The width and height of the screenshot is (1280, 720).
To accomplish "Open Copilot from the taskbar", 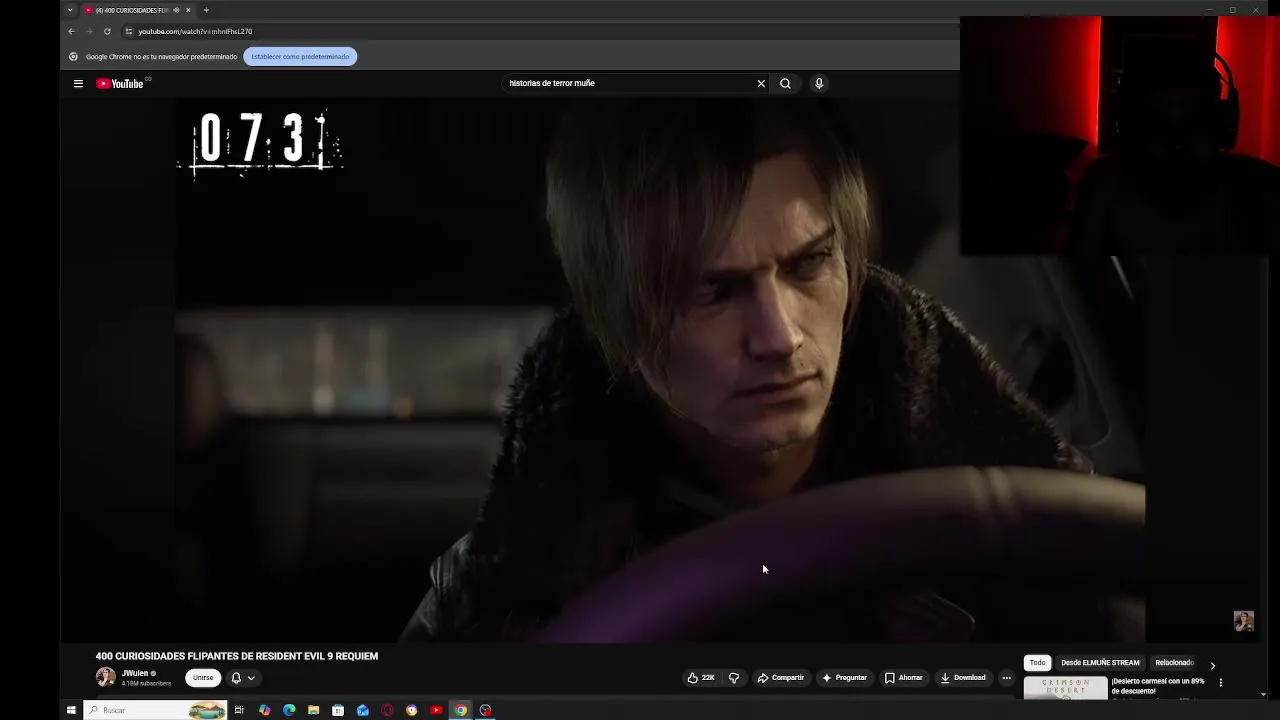I will (x=264, y=710).
